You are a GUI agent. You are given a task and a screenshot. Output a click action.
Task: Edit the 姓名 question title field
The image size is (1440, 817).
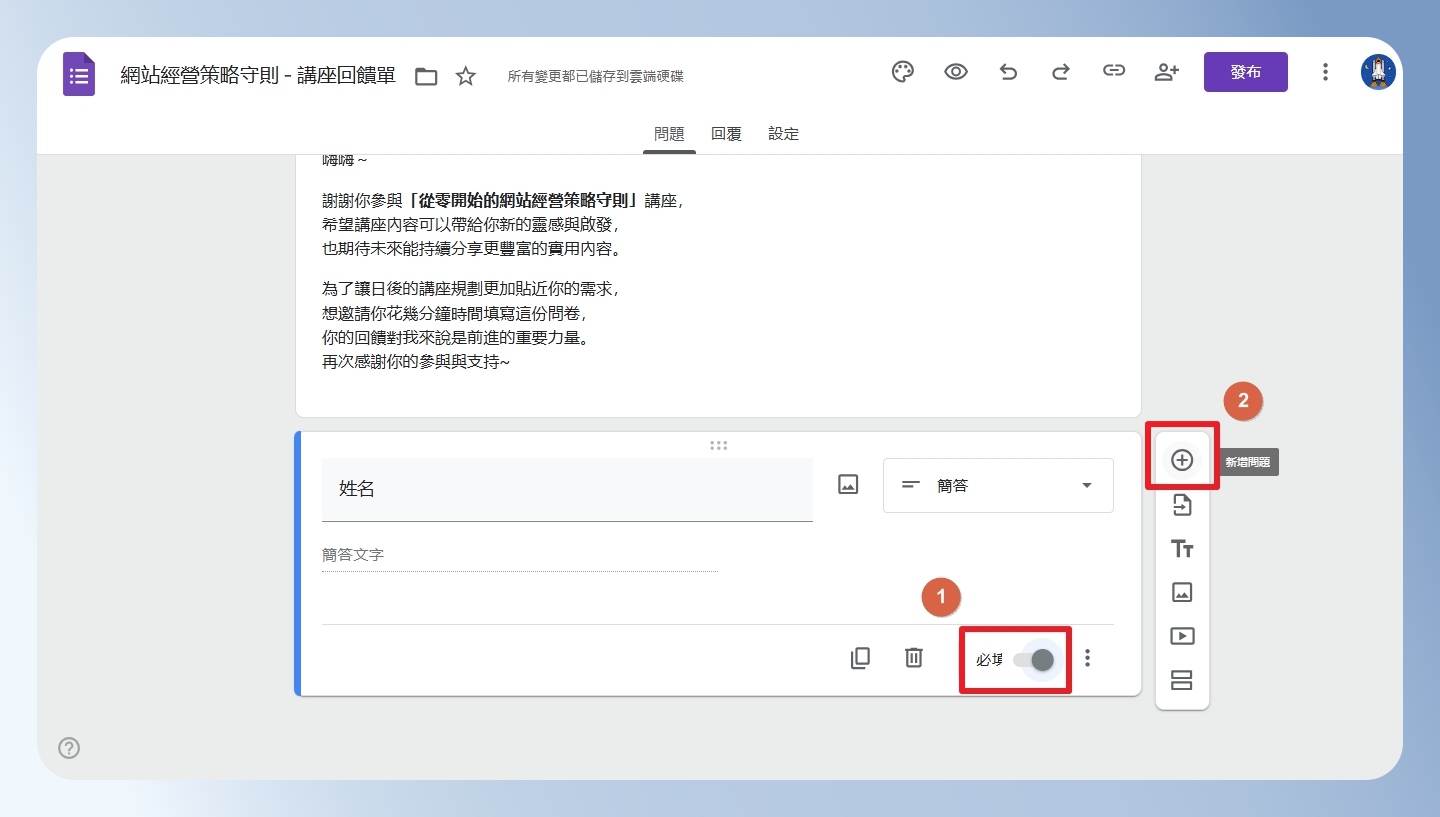tap(567, 490)
